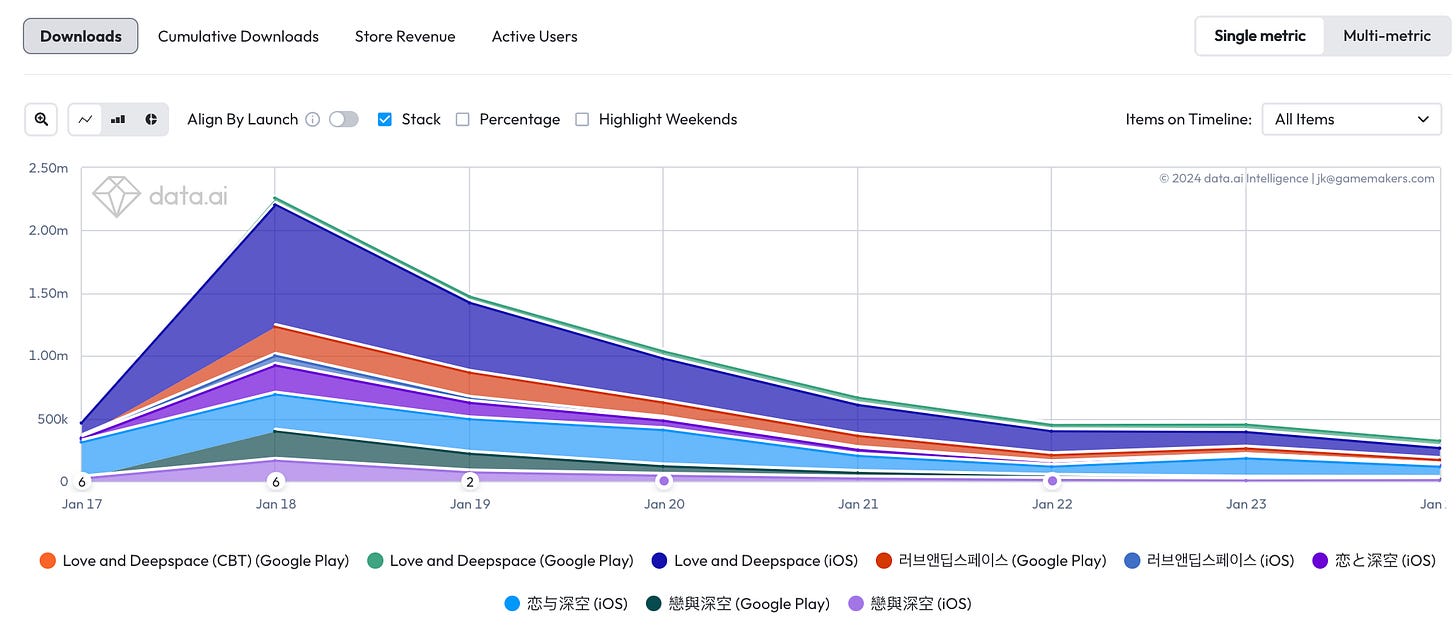Click the Jan 19 event marker showing 2
This screenshot has width=1456, height=638.
(x=470, y=482)
